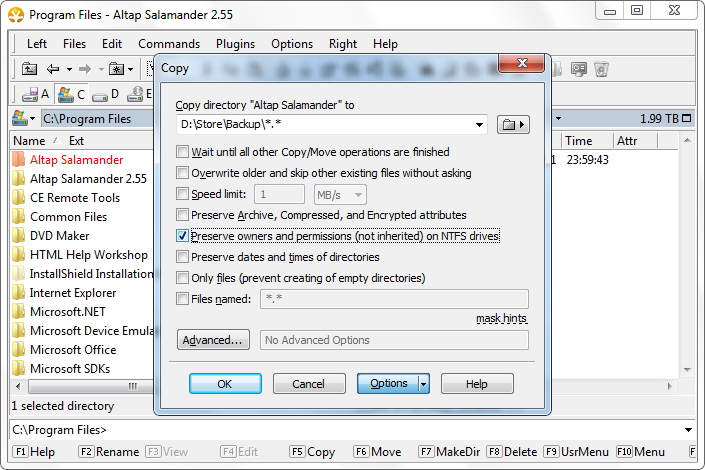The image size is (705, 470).
Task: Click the CE Remote Tools folder icon
Action: click(18, 197)
